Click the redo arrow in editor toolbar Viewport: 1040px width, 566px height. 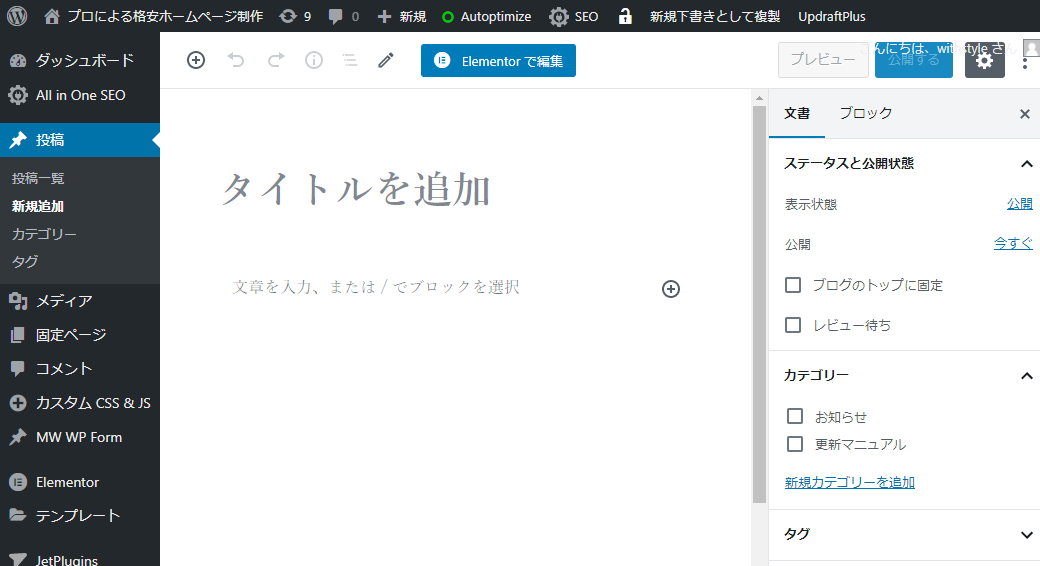pyautogui.click(x=275, y=60)
